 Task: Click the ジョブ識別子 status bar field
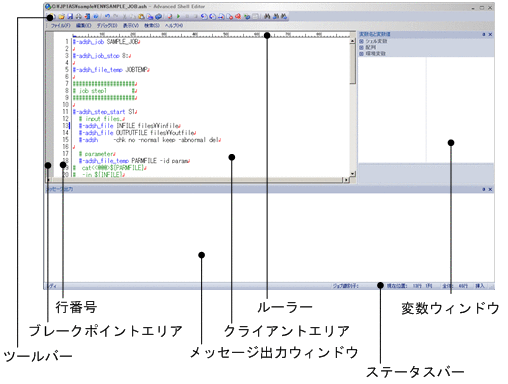coord(345,286)
